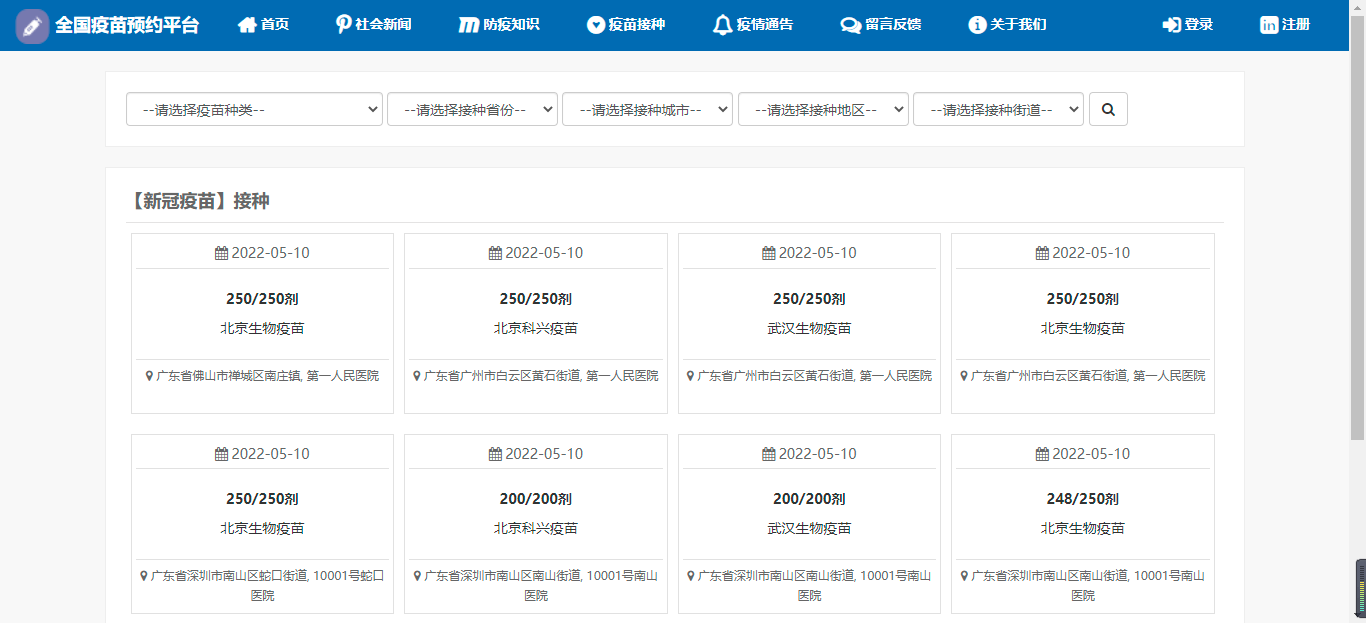Screen dimensions: 1366x623
Task: Click the chat bubbles icon beside 留言反馈
Action: pos(851,25)
